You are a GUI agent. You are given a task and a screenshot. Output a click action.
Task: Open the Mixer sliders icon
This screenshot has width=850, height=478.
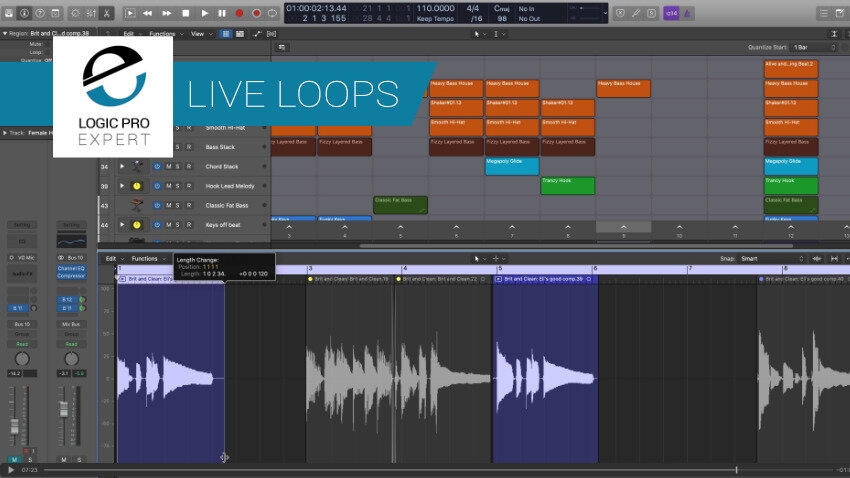pos(91,13)
